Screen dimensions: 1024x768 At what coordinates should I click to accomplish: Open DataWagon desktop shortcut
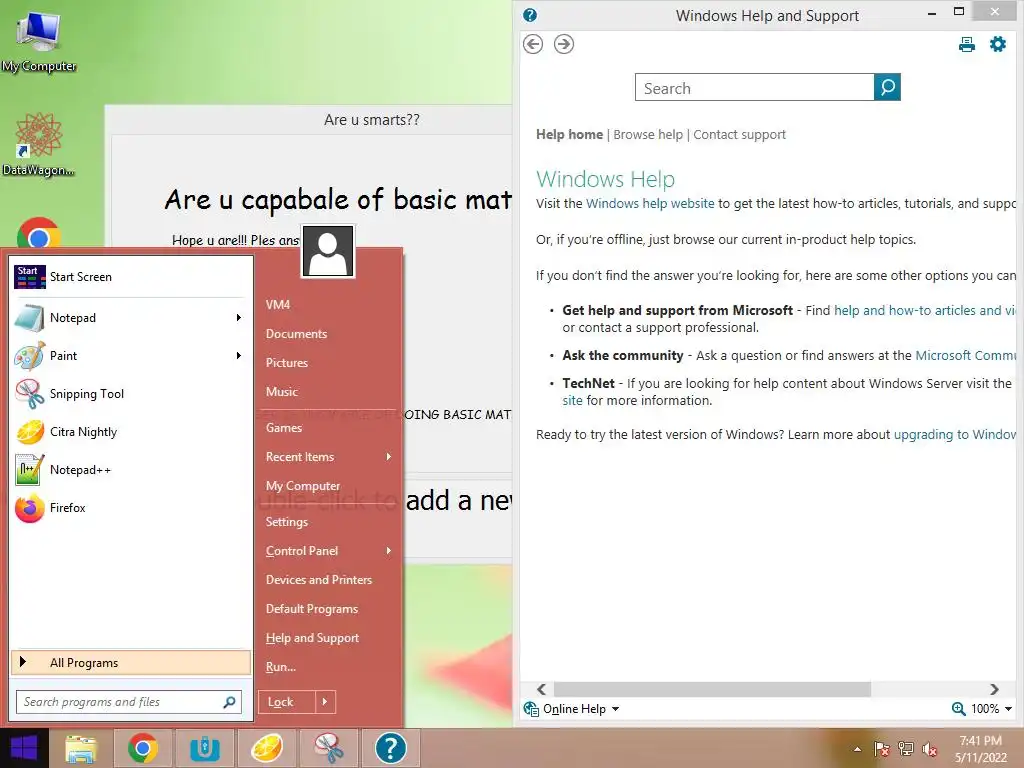pyautogui.click(x=38, y=145)
